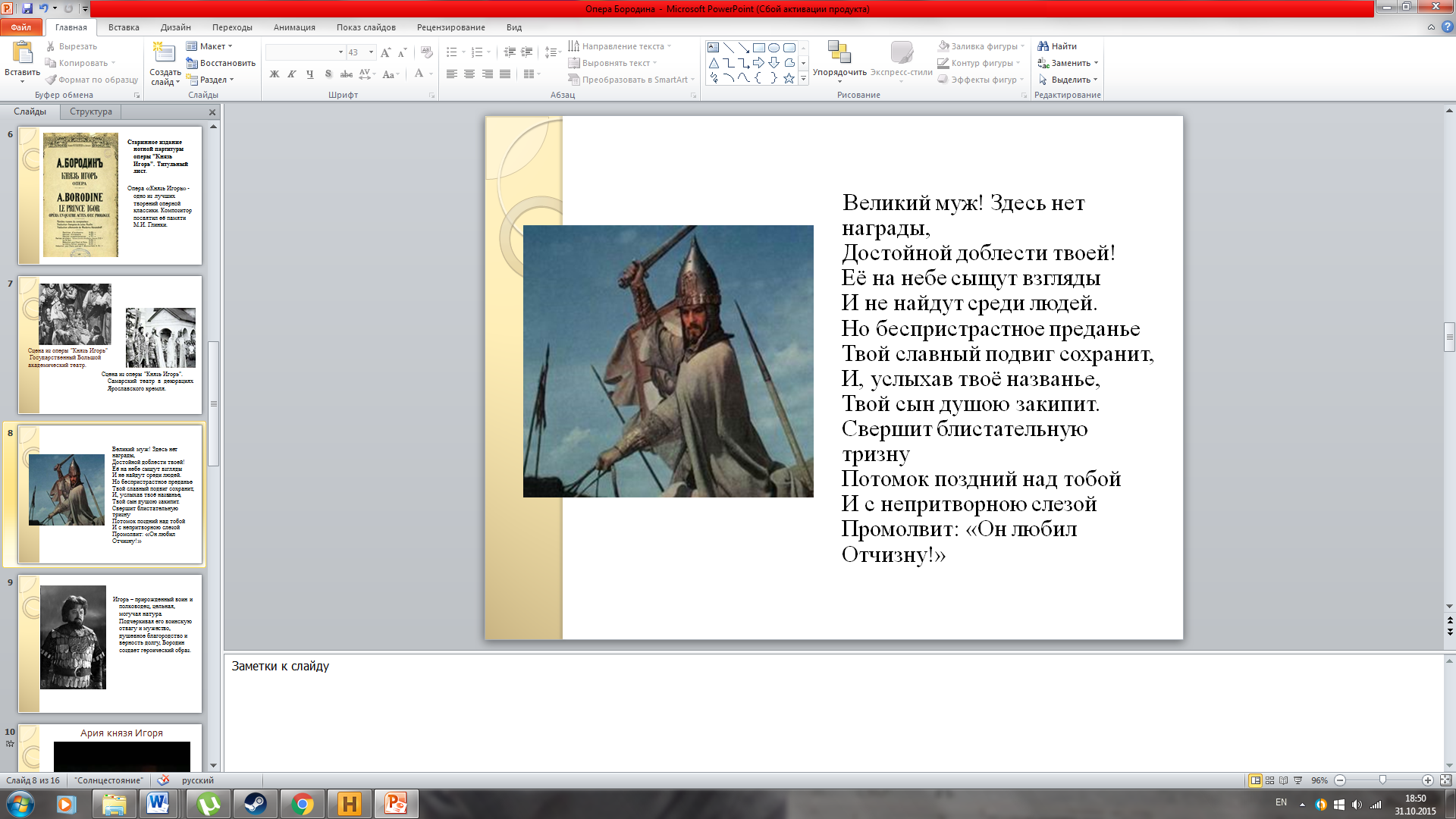The height and width of the screenshot is (819, 1456).
Task: Click the zoom out minus button
Action: click(1340, 780)
